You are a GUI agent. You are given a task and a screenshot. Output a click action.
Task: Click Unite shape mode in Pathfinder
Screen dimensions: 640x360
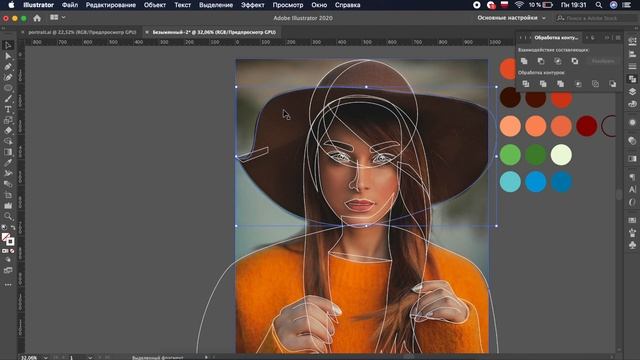click(524, 61)
